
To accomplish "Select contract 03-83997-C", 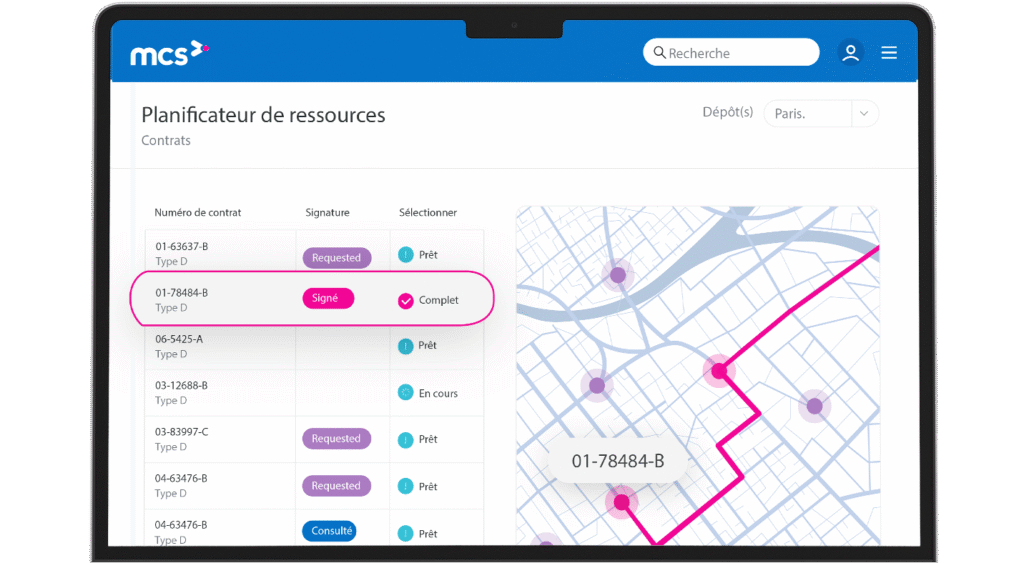I will click(182, 432).
